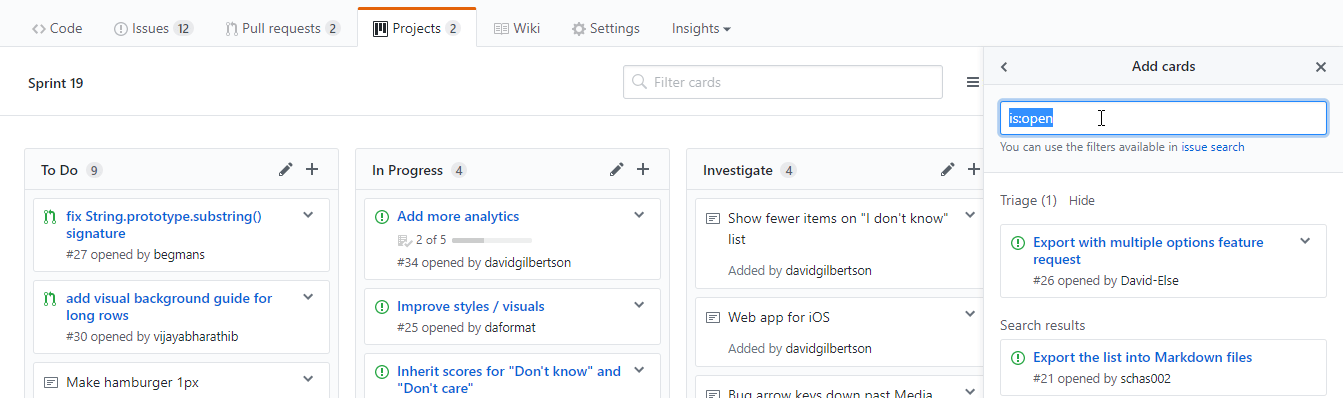
Task: Open the project menu hamburger icon
Action: pyautogui.click(x=973, y=83)
